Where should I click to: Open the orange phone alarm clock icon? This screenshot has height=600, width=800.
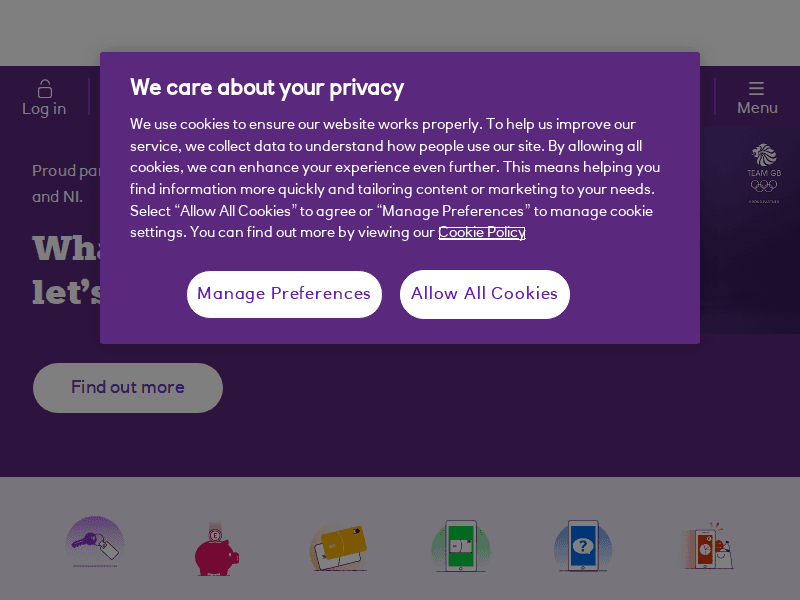coord(706,547)
